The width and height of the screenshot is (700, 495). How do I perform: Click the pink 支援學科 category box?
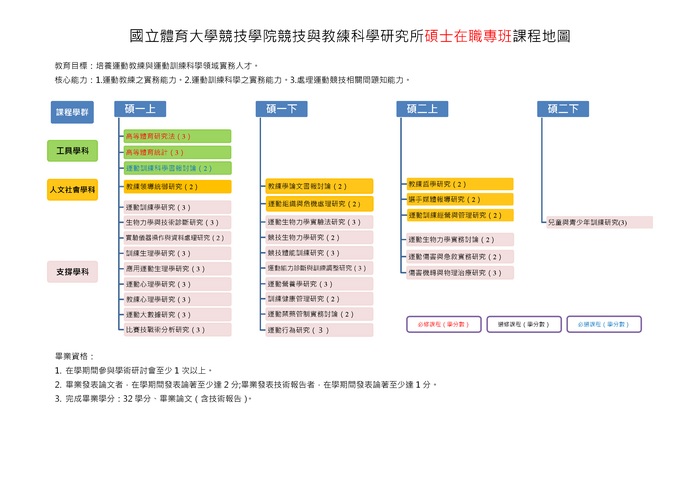[72, 271]
